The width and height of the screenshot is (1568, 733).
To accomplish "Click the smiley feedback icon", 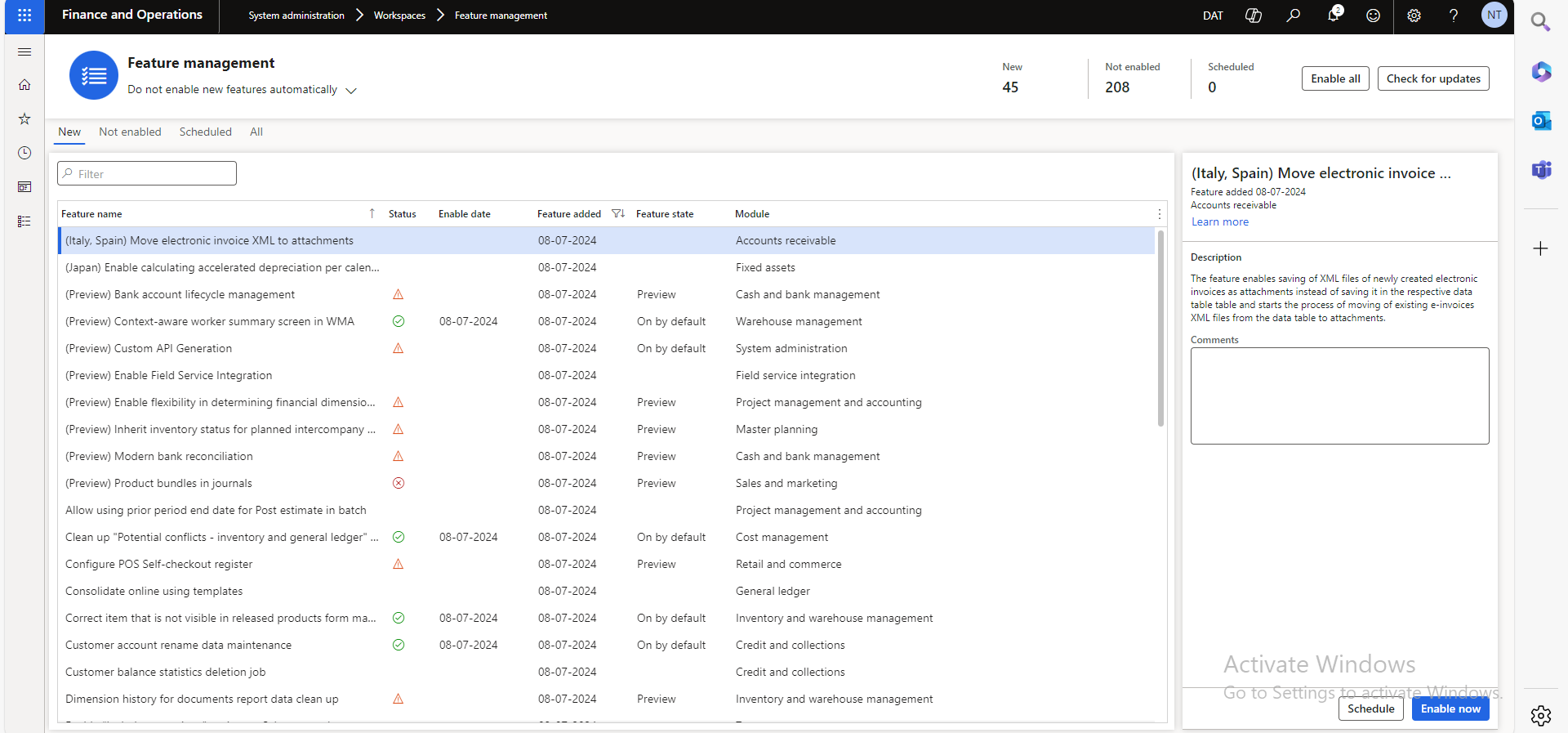I will click(1373, 16).
